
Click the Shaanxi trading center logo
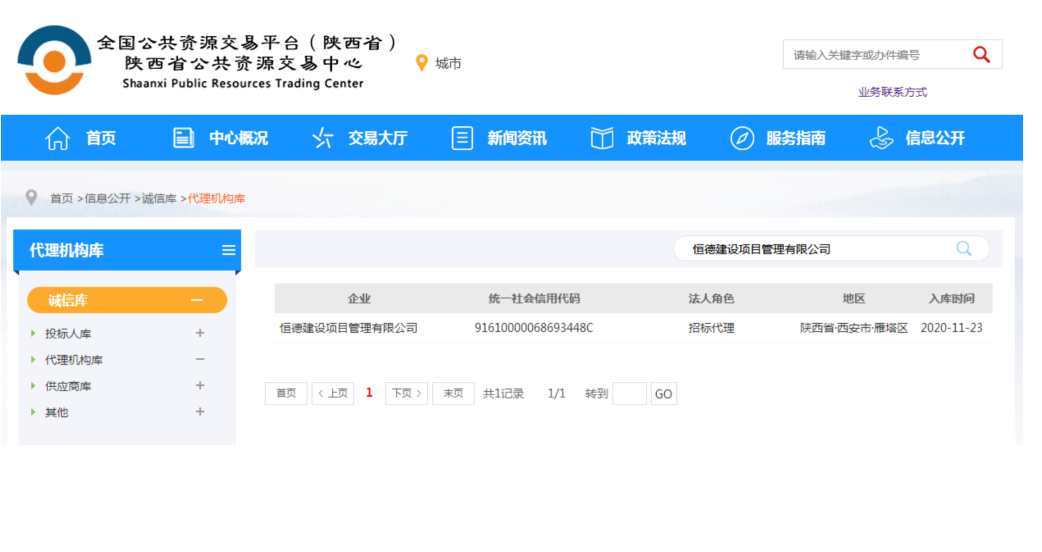[x=54, y=60]
